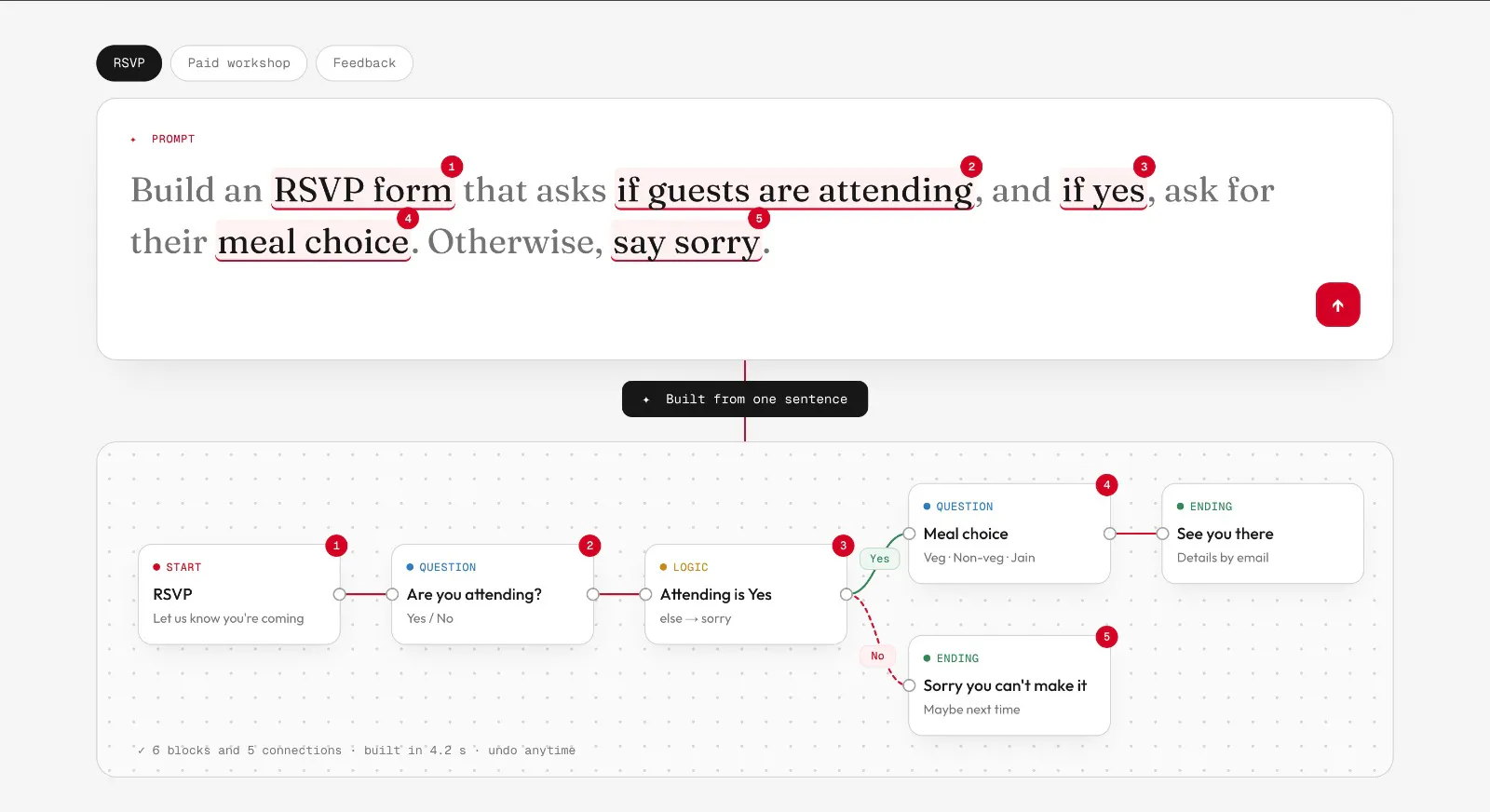The width and height of the screenshot is (1490, 812).
Task: Select the 'Meal choice' question block
Action: pyautogui.click(x=1009, y=534)
